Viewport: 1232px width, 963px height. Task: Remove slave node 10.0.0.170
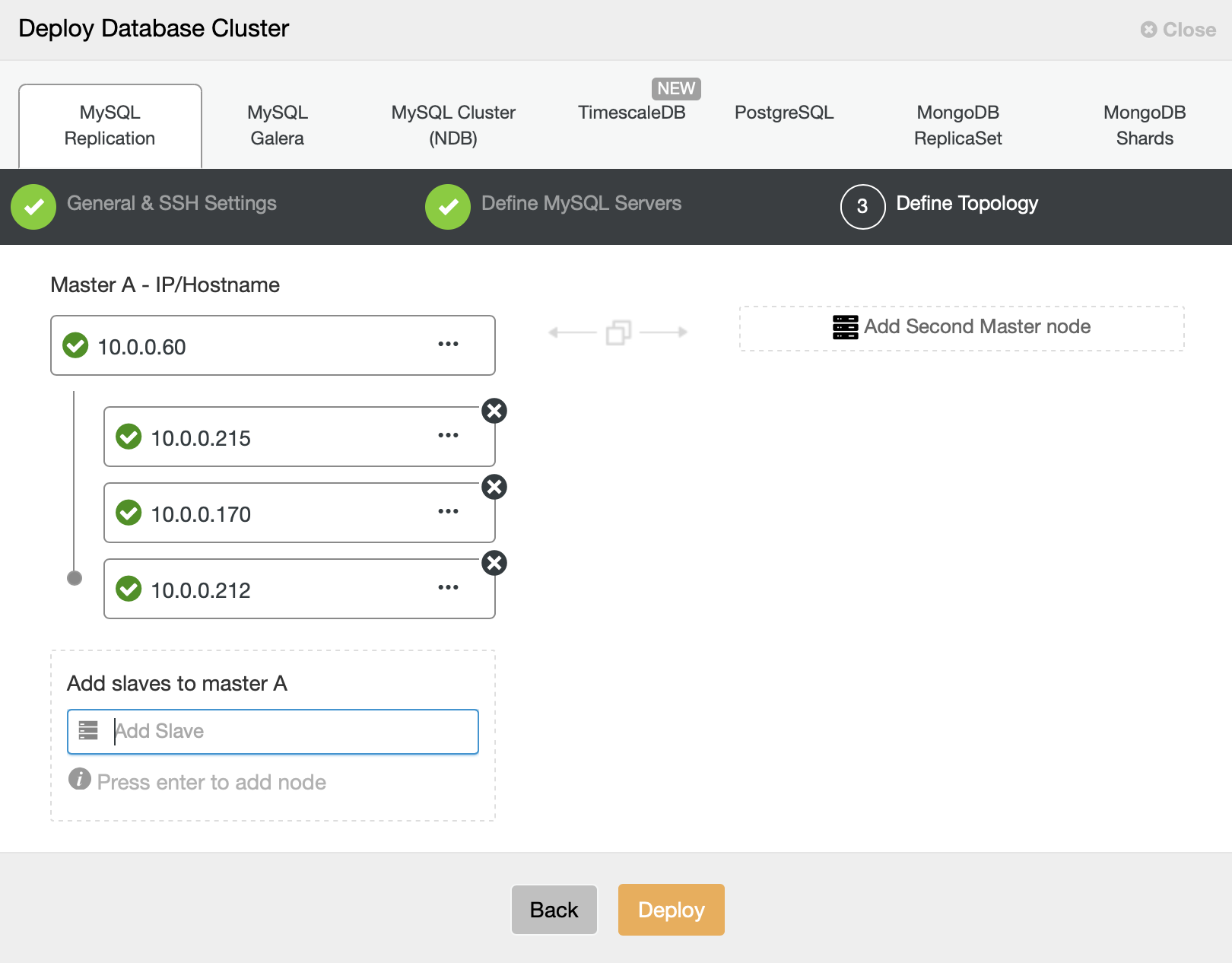[494, 487]
